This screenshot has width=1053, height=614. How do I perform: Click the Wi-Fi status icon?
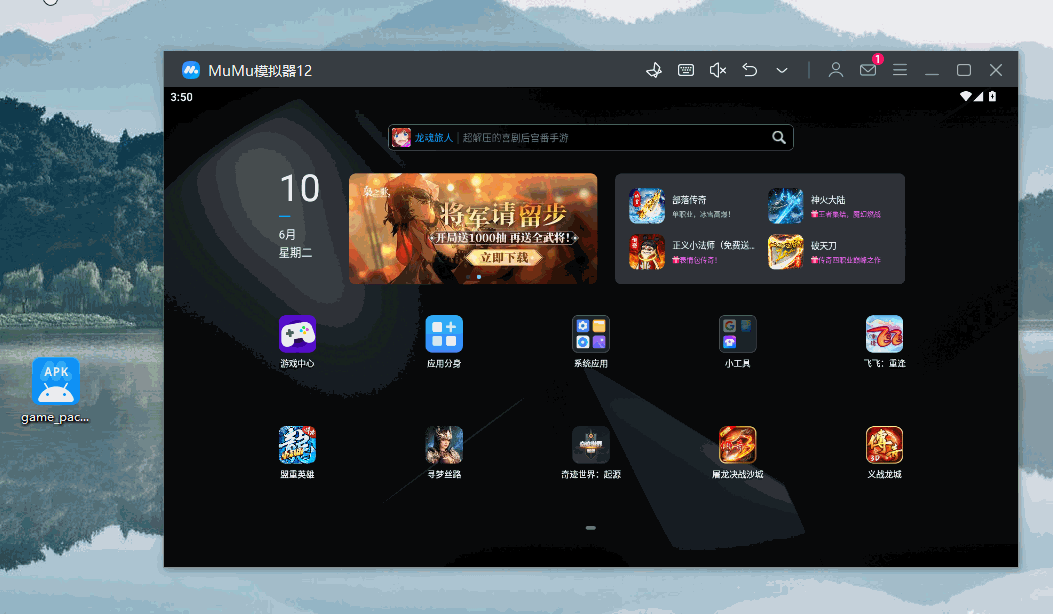(965, 96)
